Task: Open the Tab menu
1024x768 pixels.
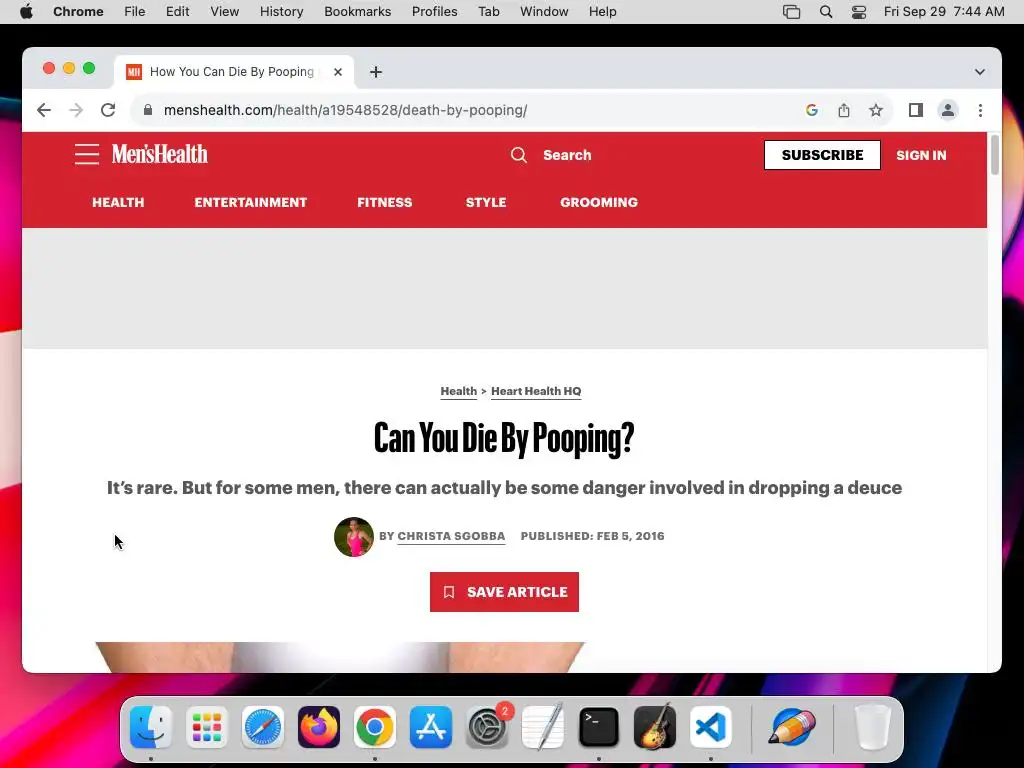Action: click(x=488, y=12)
